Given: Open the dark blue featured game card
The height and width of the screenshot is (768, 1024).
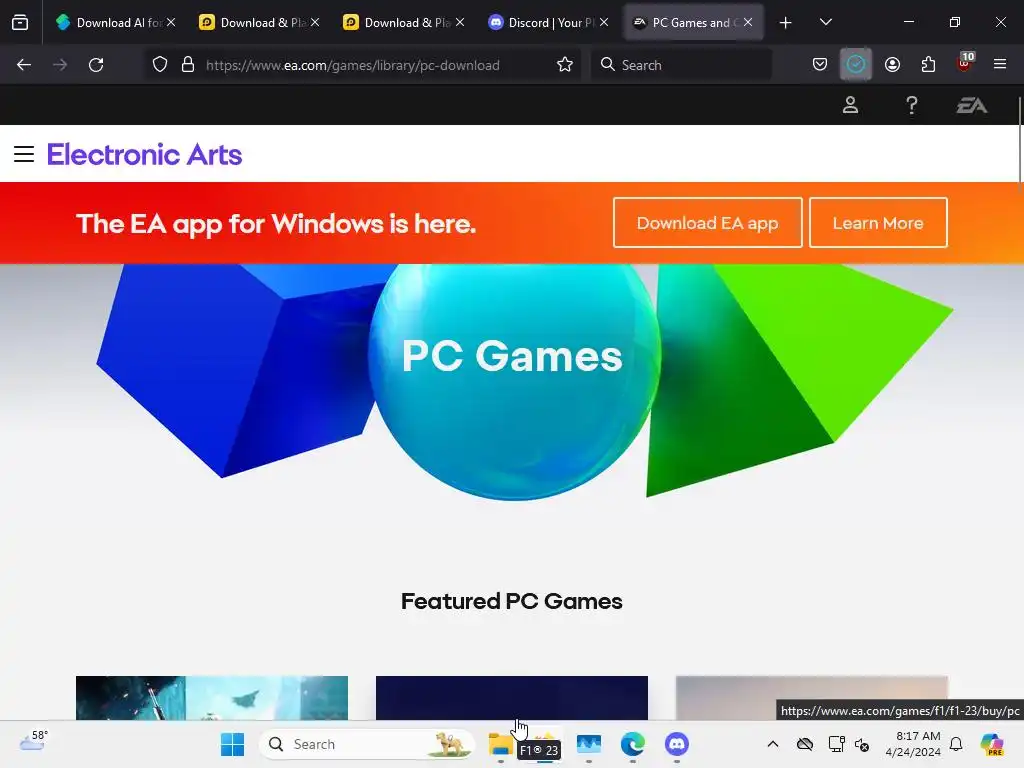Looking at the screenshot, I should click(x=511, y=697).
